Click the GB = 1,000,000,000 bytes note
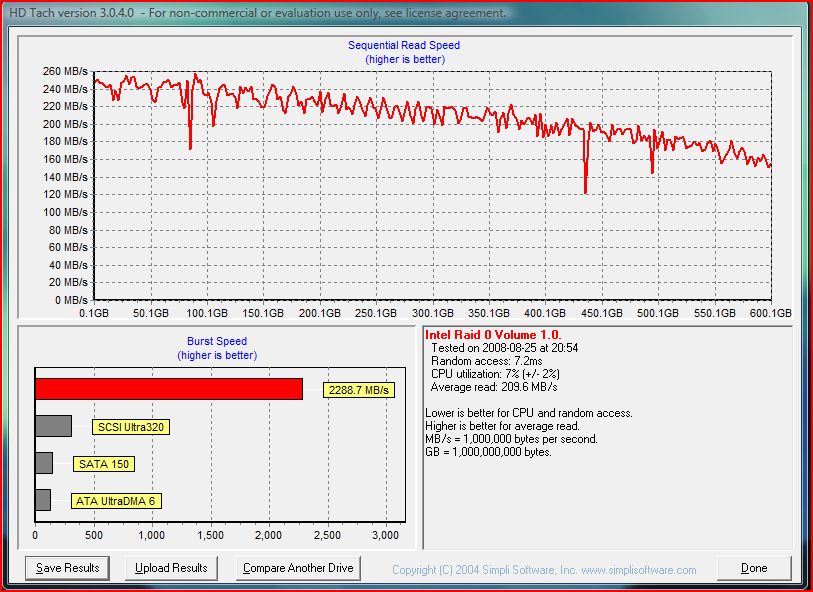Image resolution: width=813 pixels, height=592 pixels. (x=488, y=452)
